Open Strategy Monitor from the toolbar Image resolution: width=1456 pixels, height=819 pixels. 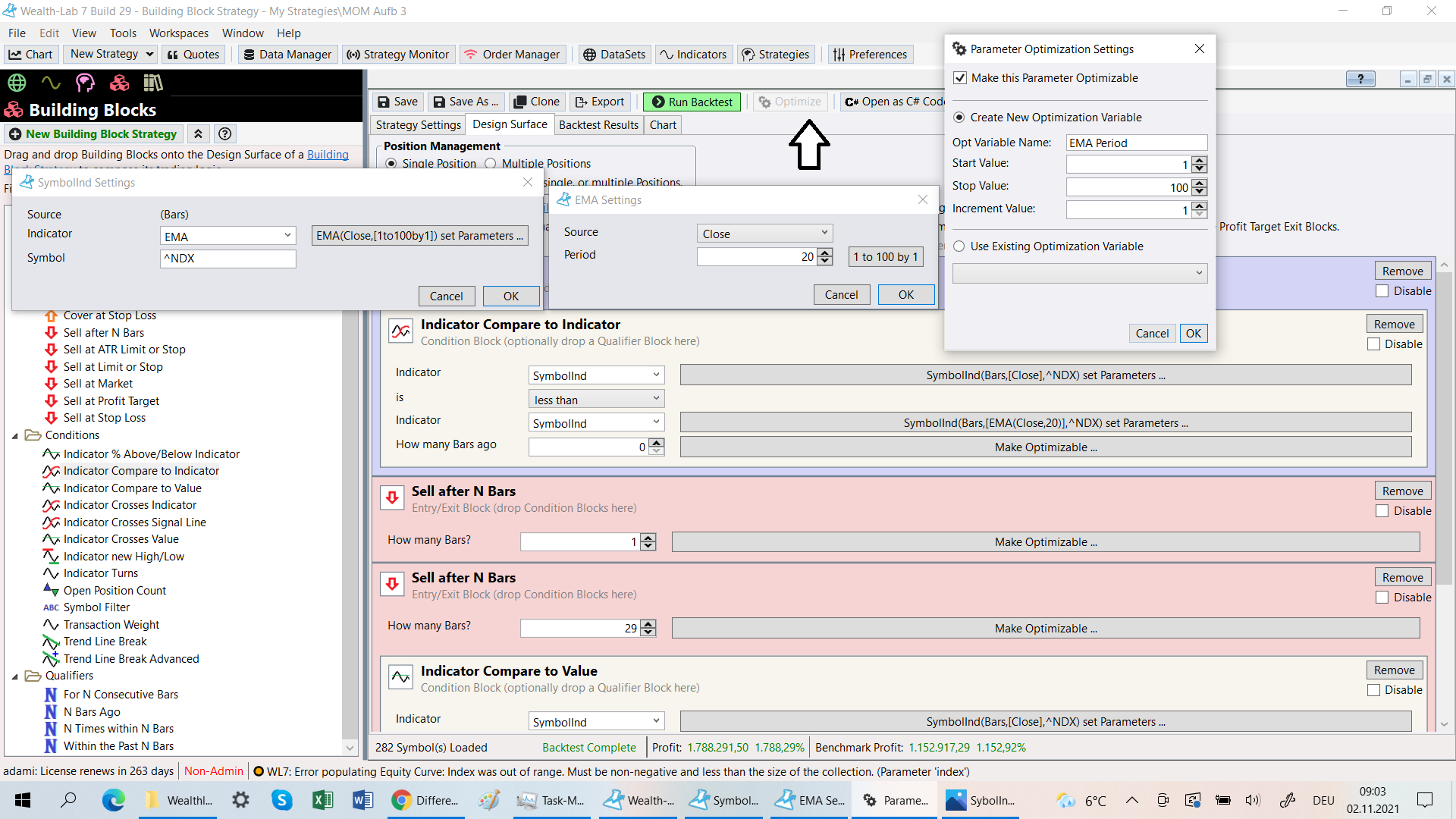397,55
